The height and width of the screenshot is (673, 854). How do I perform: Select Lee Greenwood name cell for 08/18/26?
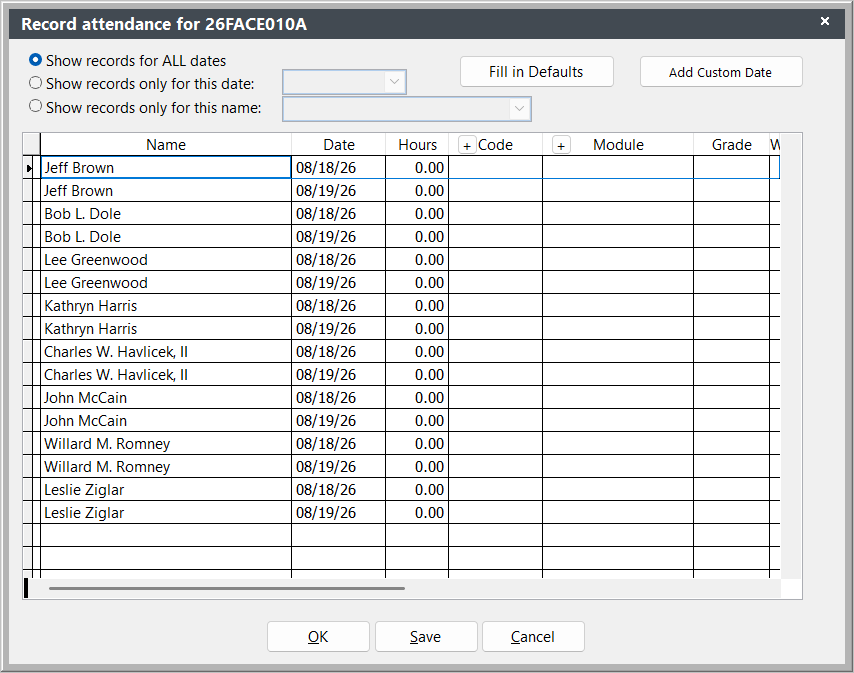point(166,260)
